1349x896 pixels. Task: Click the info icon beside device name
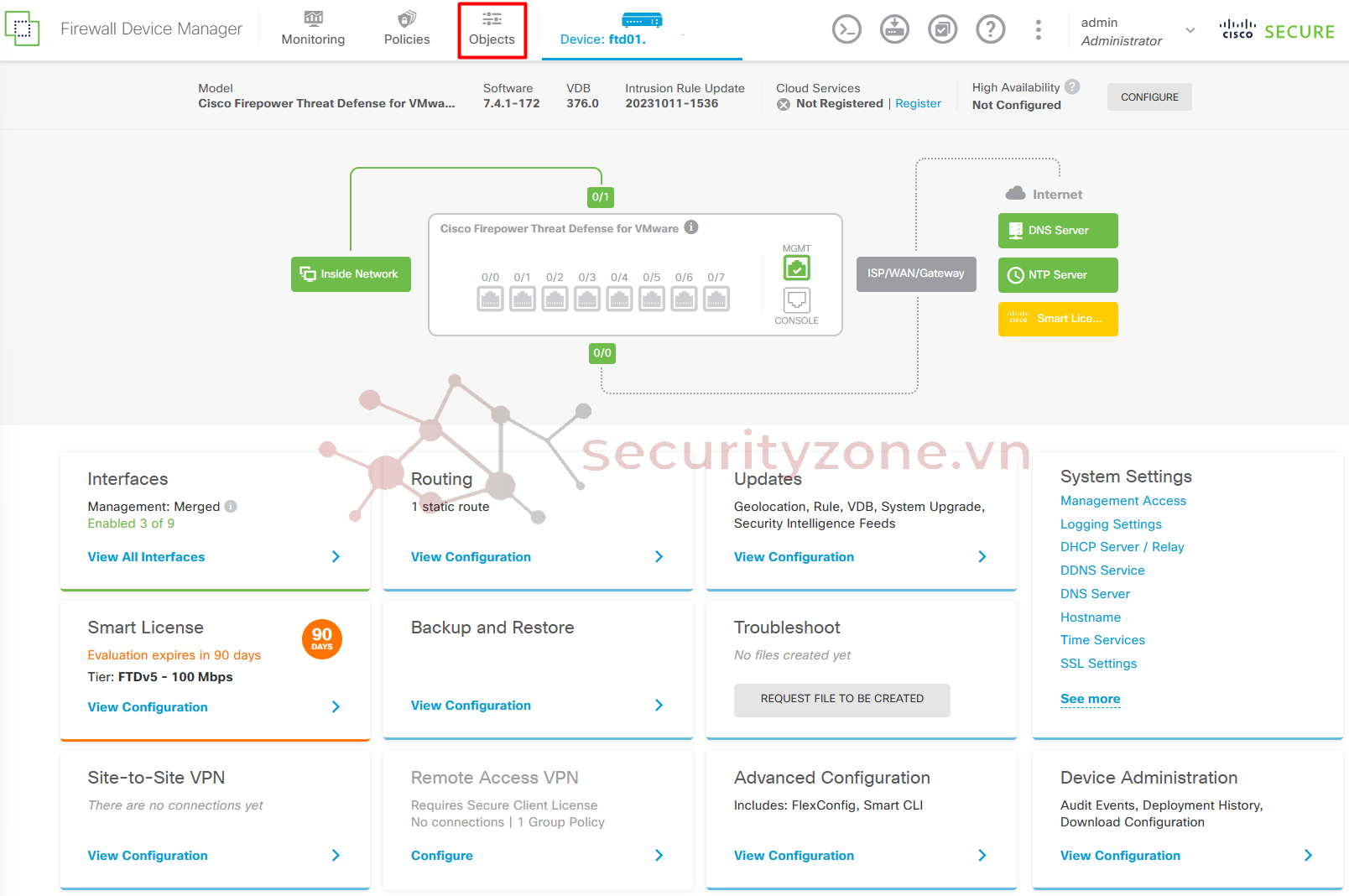point(691,227)
